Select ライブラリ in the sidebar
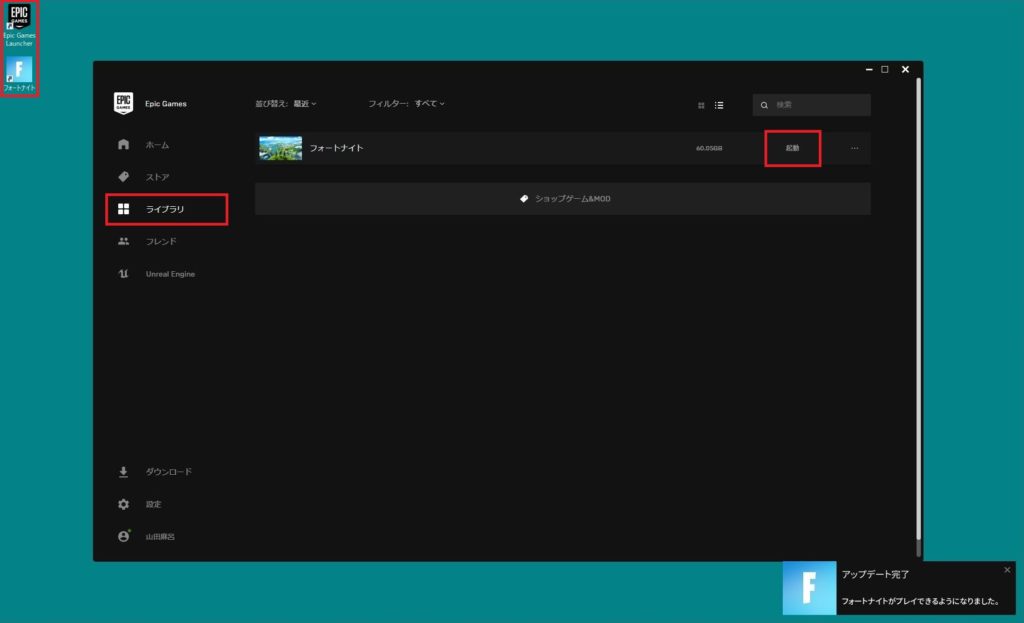1024x623 pixels. tap(167, 209)
